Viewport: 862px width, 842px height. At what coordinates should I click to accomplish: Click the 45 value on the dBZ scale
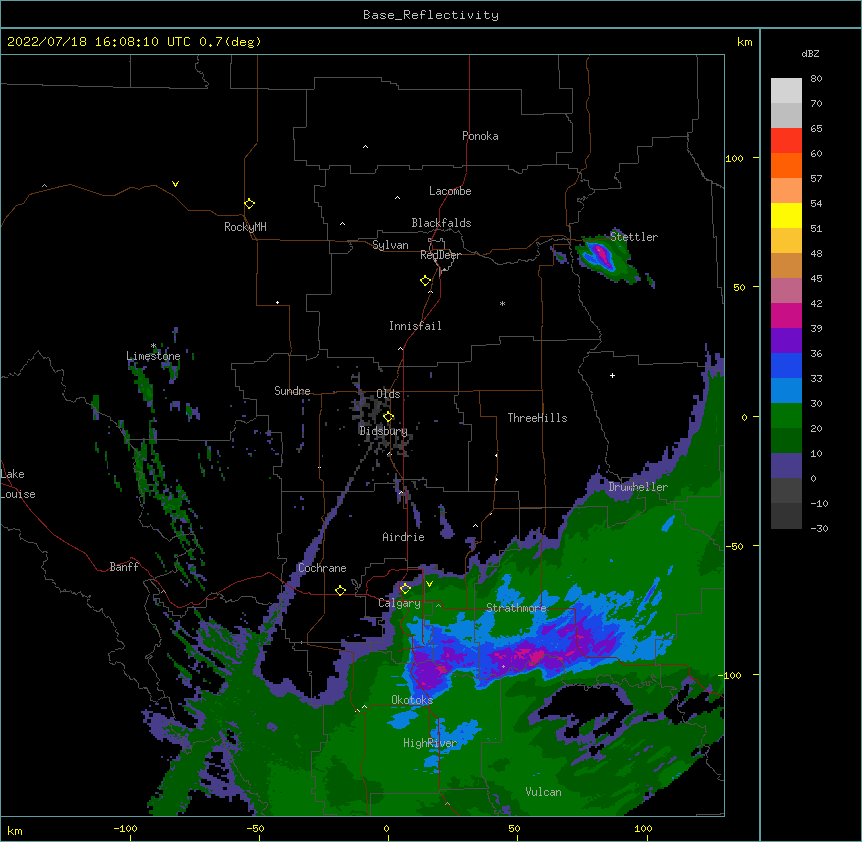pyautogui.click(x=816, y=278)
